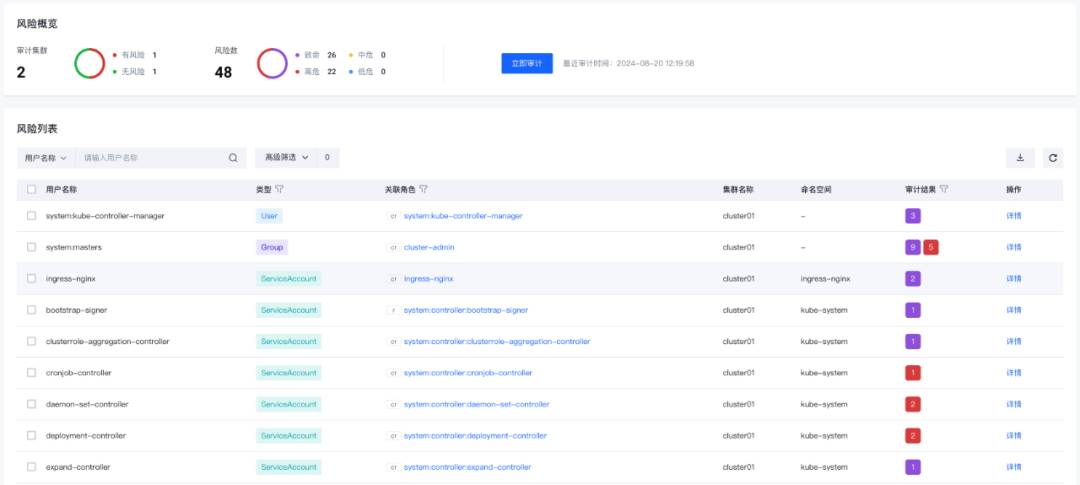Check the system:masters row checkbox
The width and height of the screenshot is (1080, 485).
[32, 247]
